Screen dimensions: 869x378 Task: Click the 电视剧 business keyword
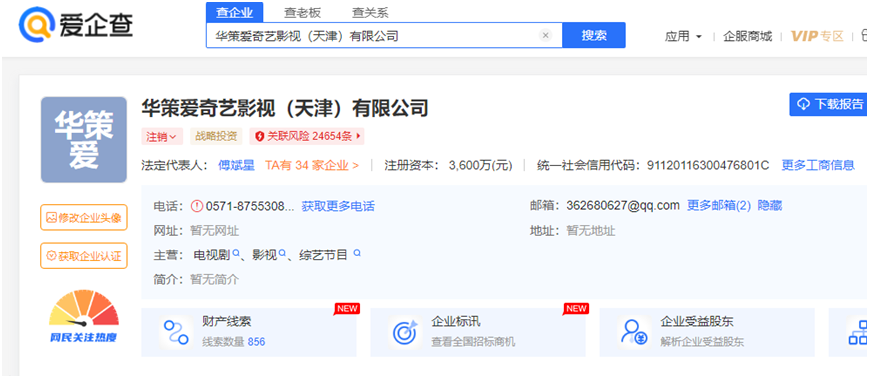(x=212, y=255)
